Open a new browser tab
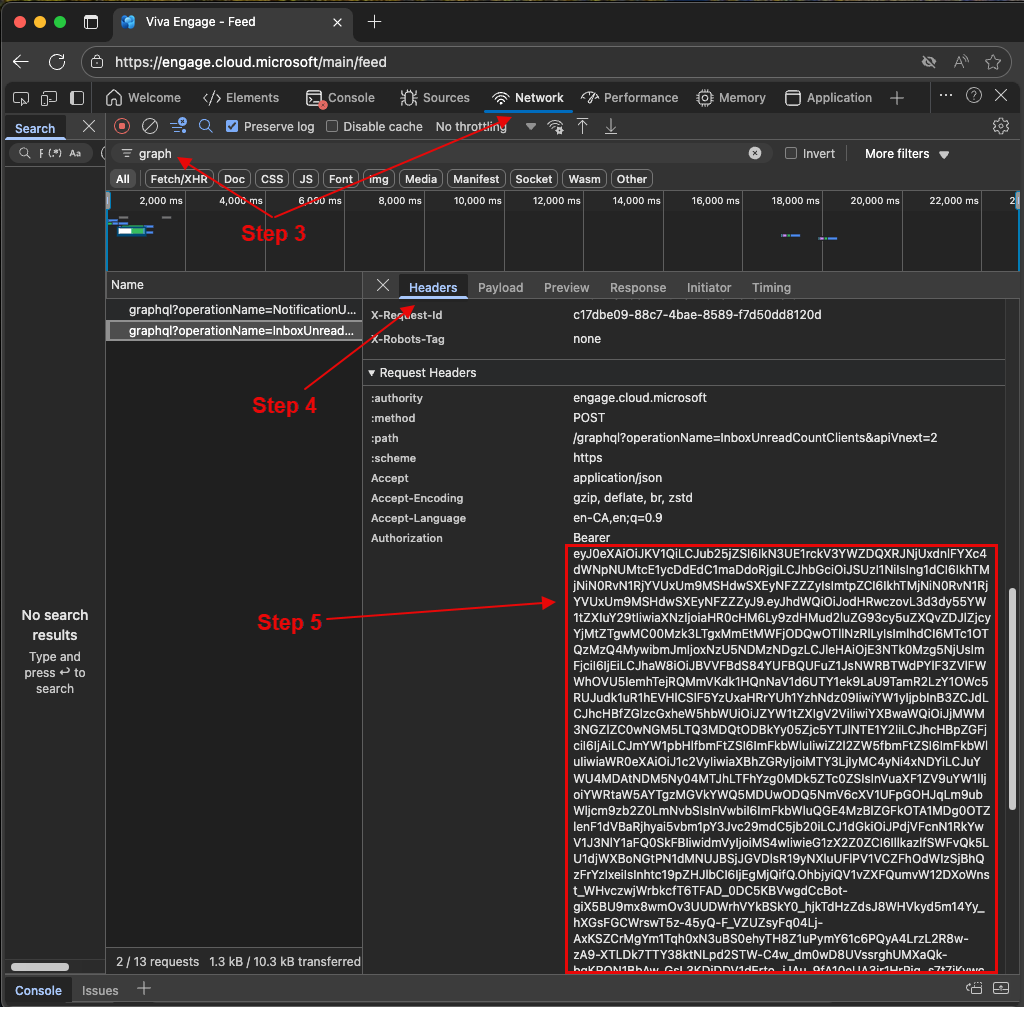 374,22
